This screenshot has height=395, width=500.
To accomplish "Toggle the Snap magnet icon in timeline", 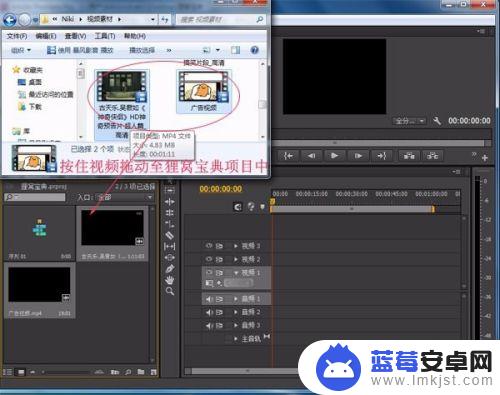I will coord(238,207).
